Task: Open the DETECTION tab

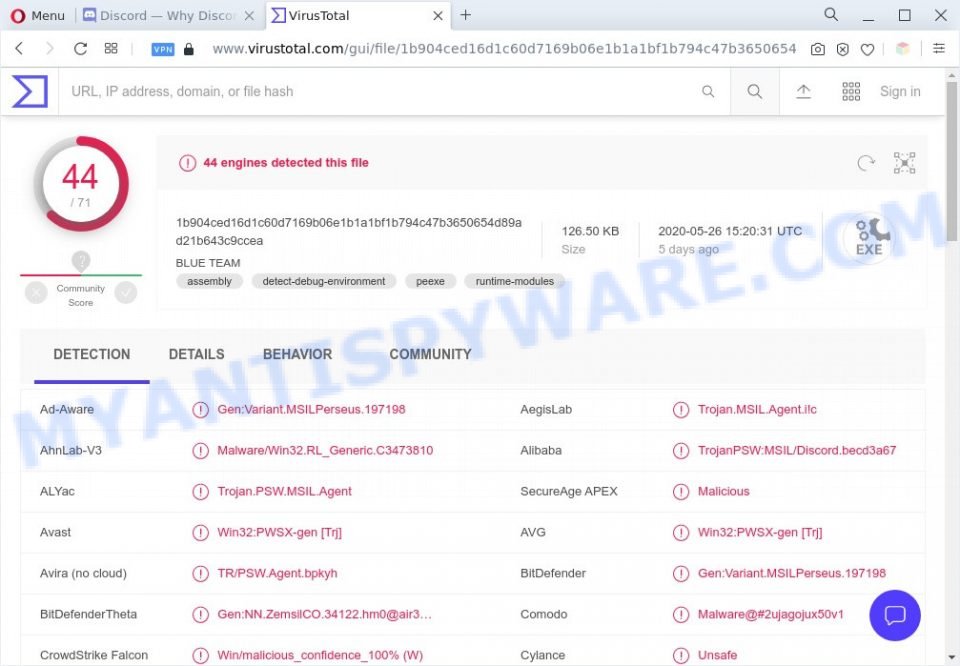Action: pos(92,354)
